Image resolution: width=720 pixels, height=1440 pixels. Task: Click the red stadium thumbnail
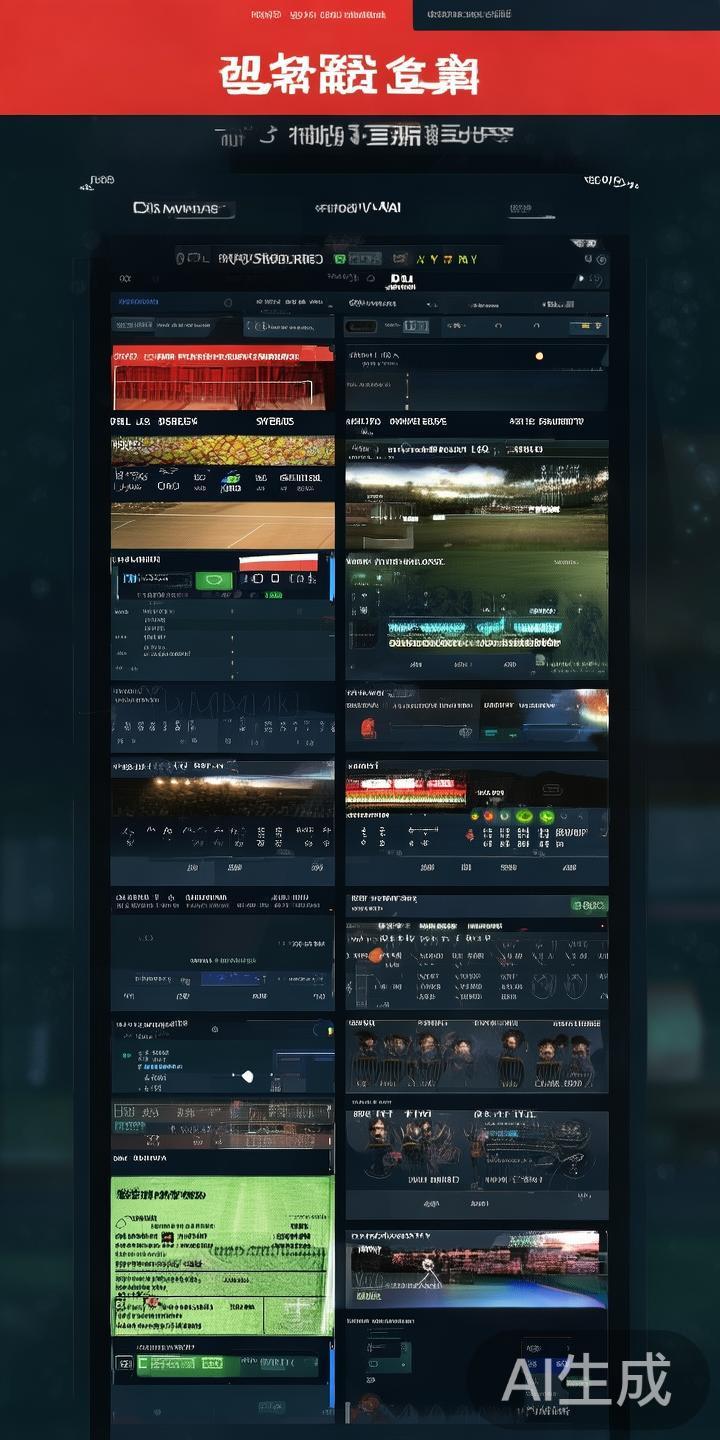click(222, 378)
